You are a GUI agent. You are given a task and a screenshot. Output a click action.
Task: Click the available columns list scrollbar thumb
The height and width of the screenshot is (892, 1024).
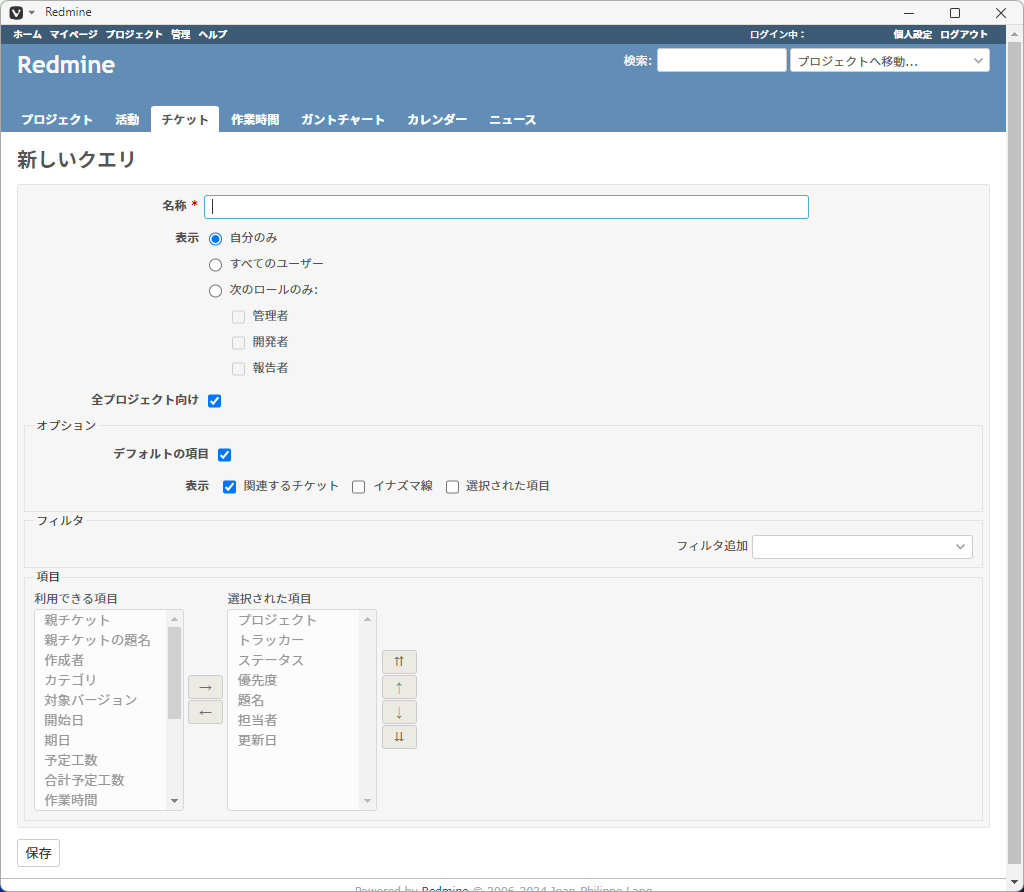pos(174,673)
